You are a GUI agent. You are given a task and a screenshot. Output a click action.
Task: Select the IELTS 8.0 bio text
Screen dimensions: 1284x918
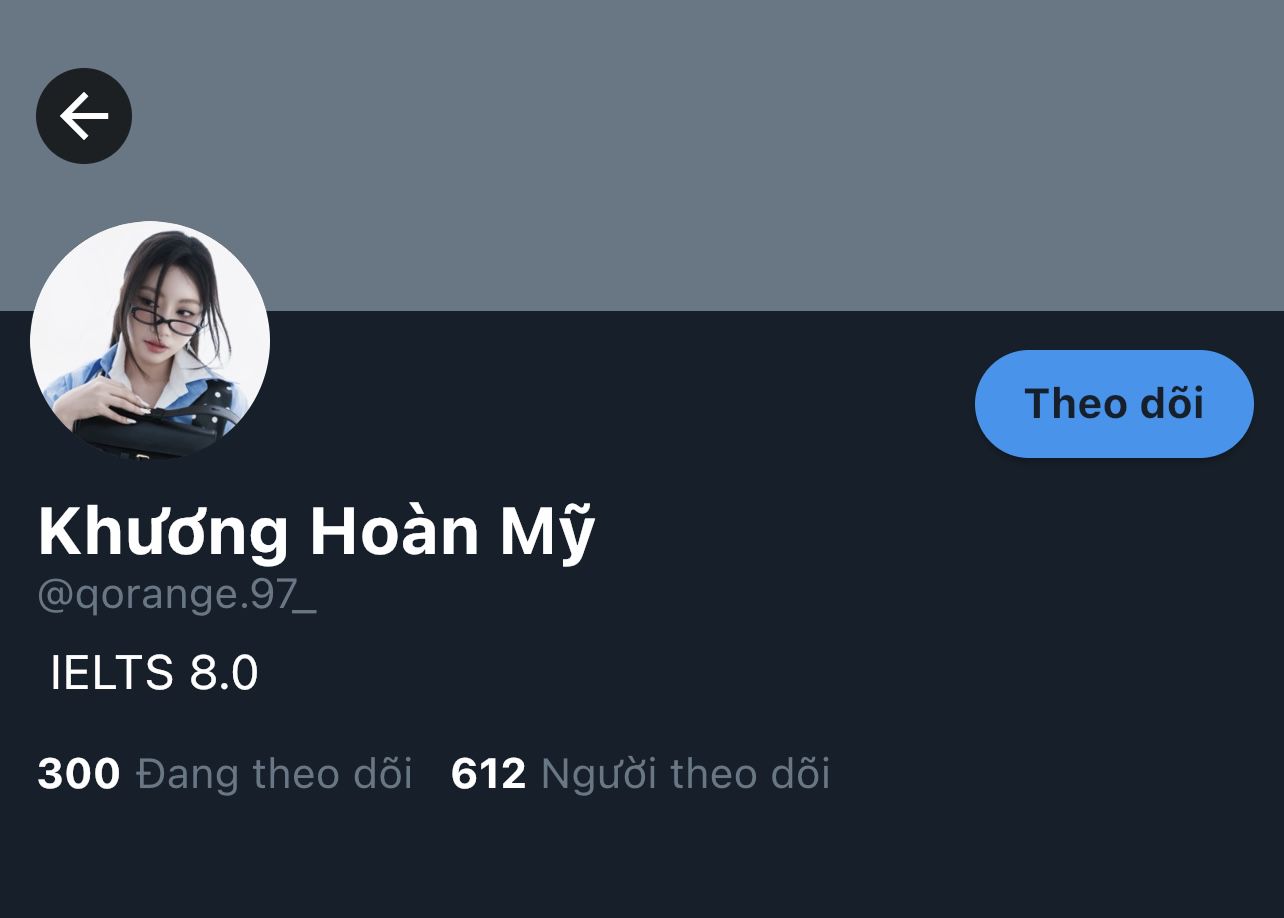pos(154,673)
